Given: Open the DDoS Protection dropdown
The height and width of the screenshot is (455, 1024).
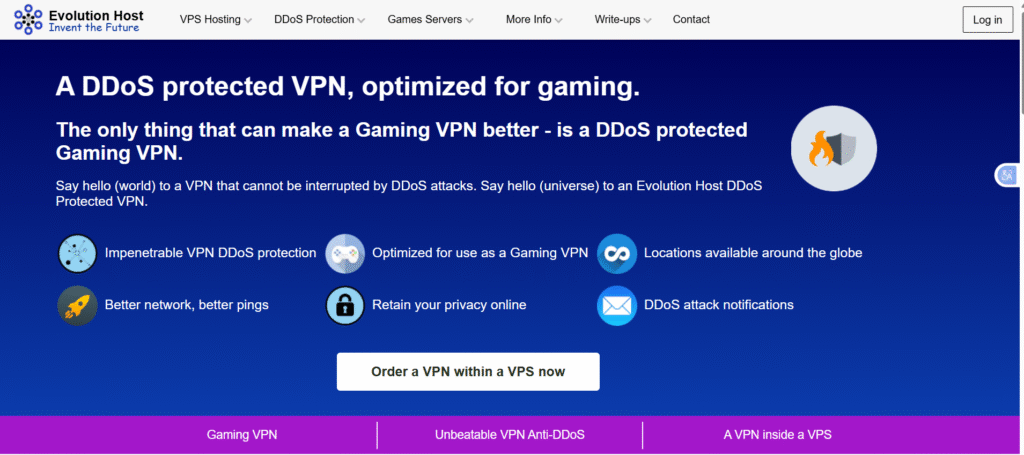Looking at the screenshot, I should 320,20.
